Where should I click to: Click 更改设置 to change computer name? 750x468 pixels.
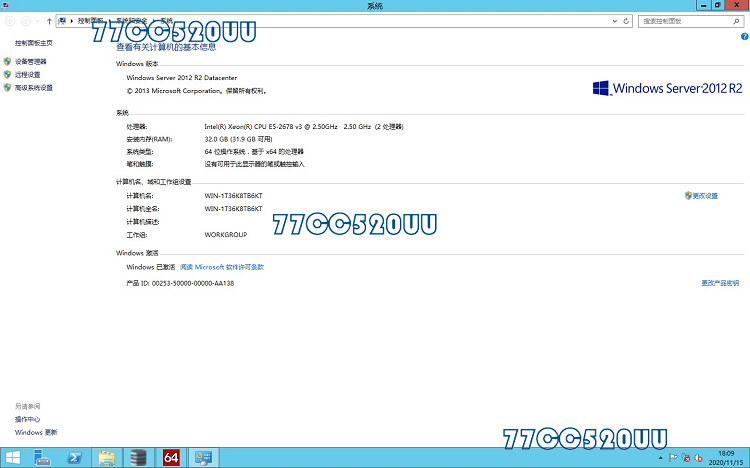coord(706,196)
